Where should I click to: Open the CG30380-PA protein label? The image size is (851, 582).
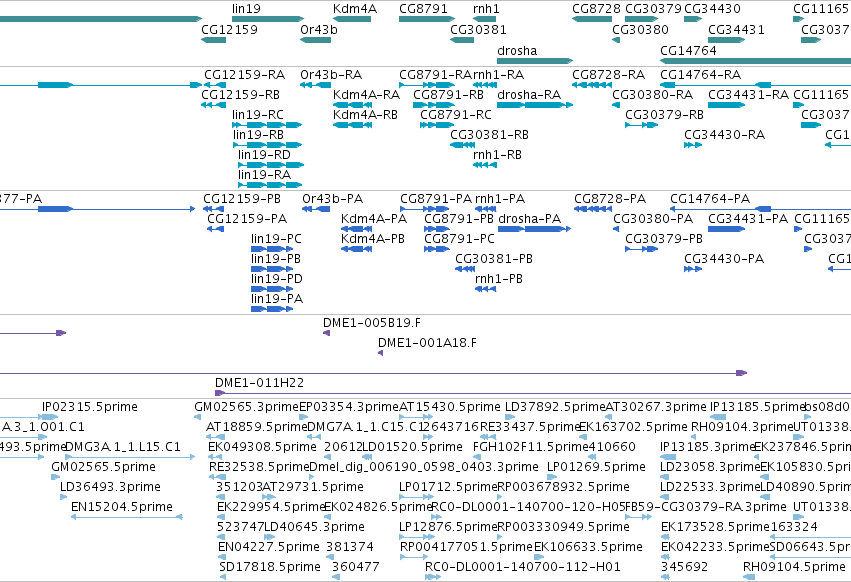653,218
